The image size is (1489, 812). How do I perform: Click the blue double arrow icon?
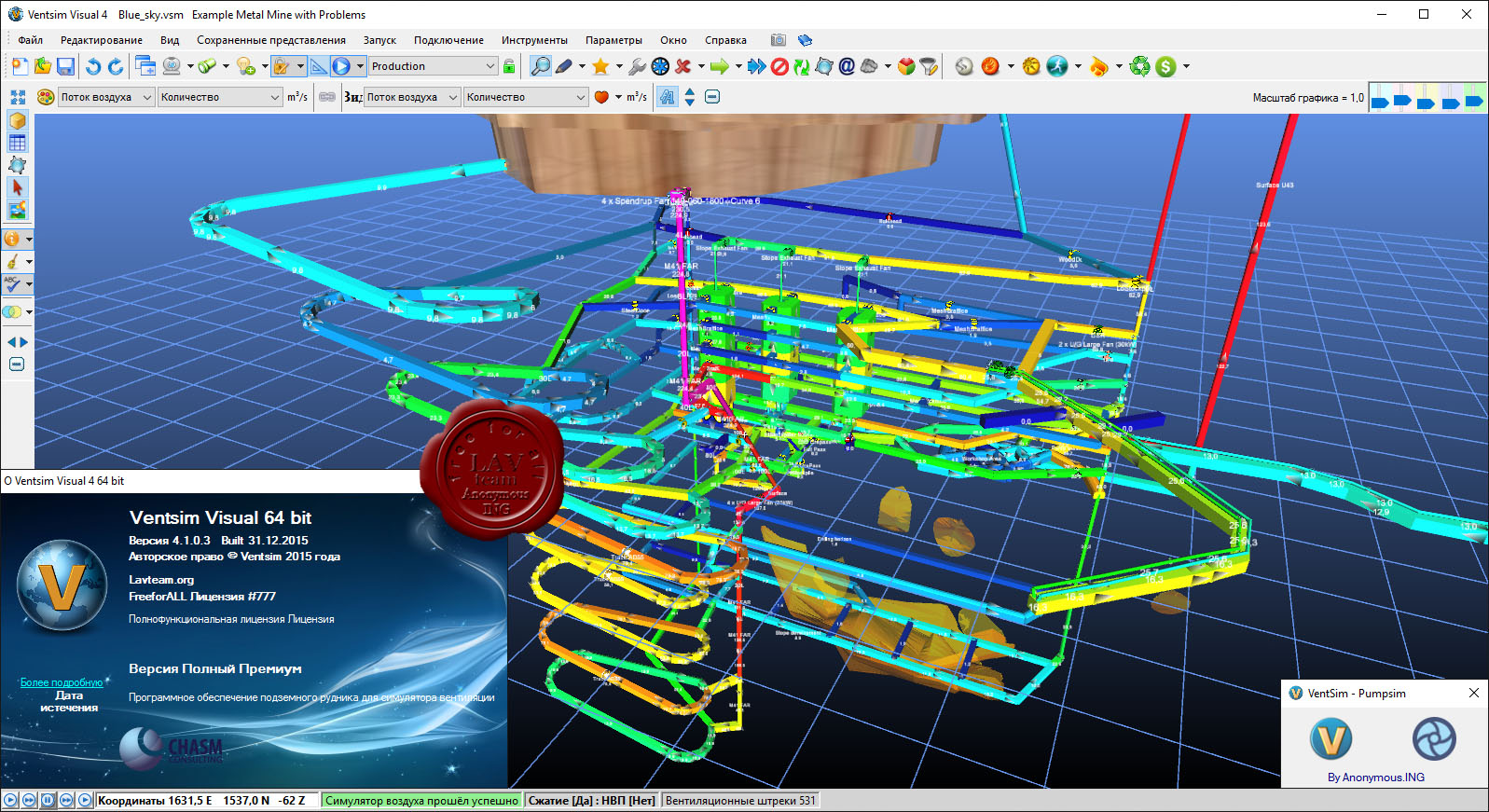pyautogui.click(x=757, y=66)
